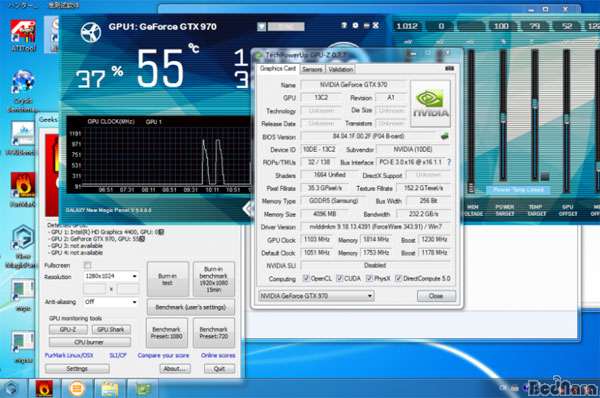Click the Power Target slider handle
This screenshot has width=600, height=398.
504,117
